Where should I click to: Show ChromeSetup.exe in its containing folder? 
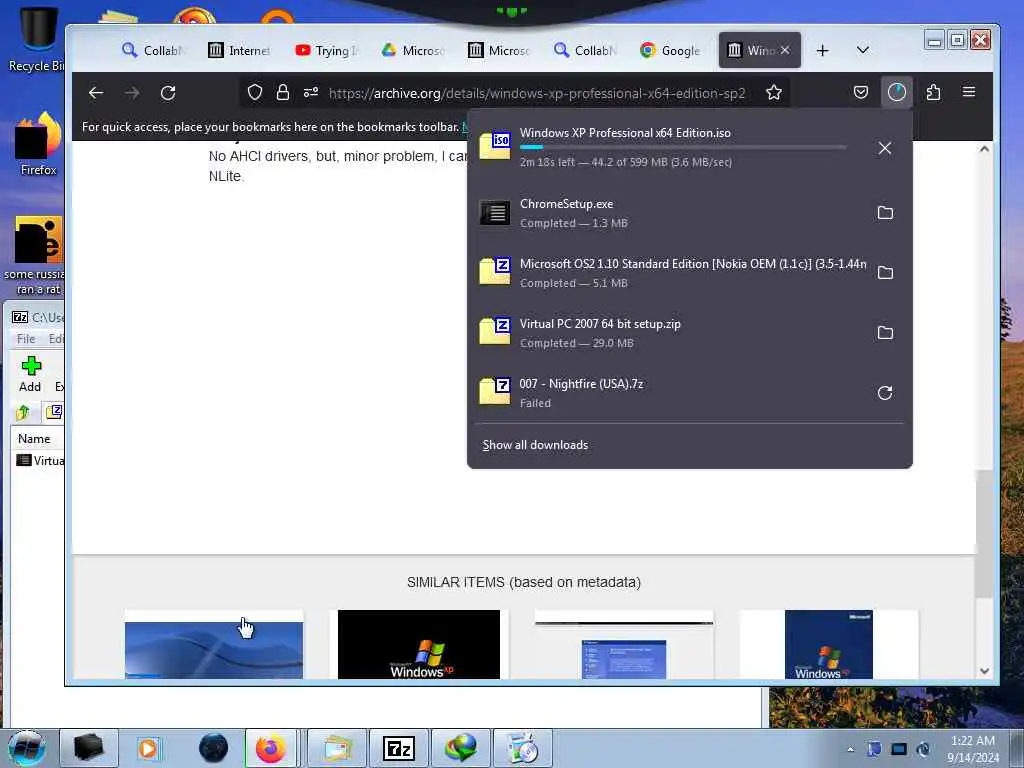[885, 213]
